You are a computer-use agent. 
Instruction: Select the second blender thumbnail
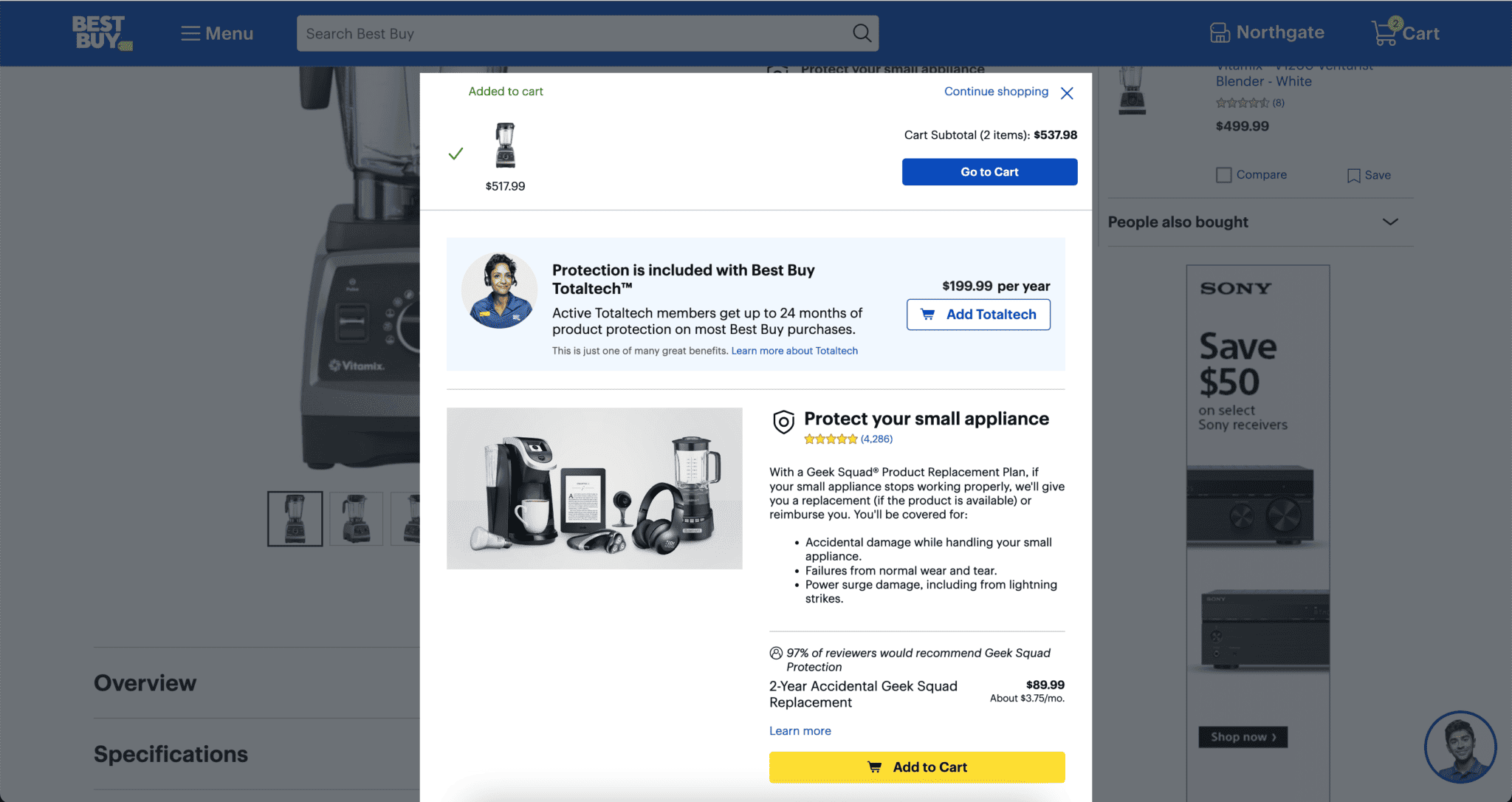pyautogui.click(x=357, y=518)
